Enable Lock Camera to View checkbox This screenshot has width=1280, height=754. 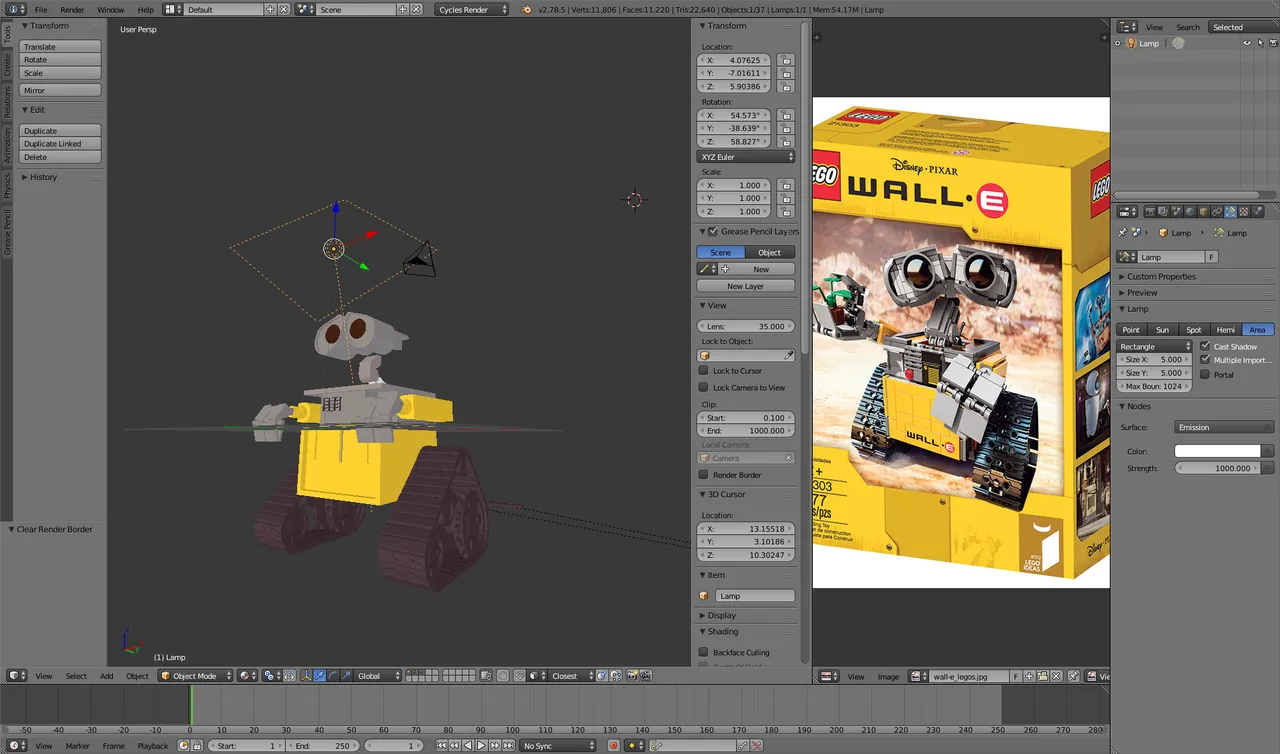click(703, 388)
